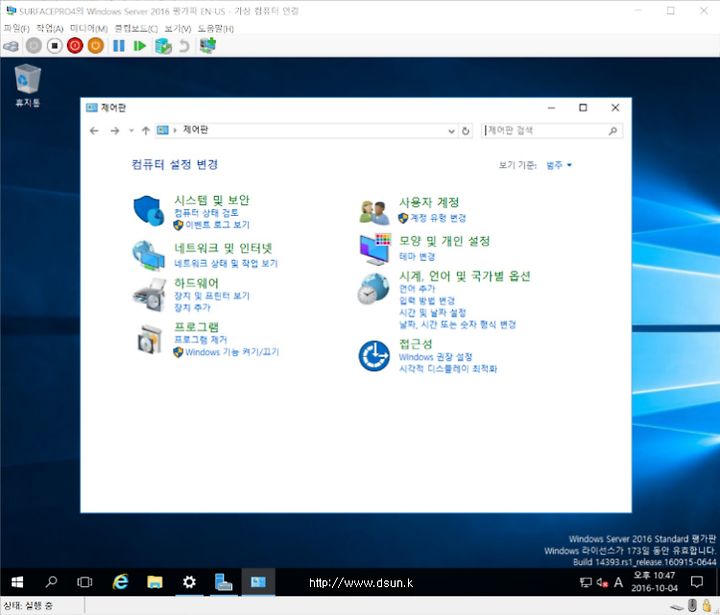Click 프로그램 제거 link
The width and height of the screenshot is (720, 615).
pyautogui.click(x=201, y=340)
